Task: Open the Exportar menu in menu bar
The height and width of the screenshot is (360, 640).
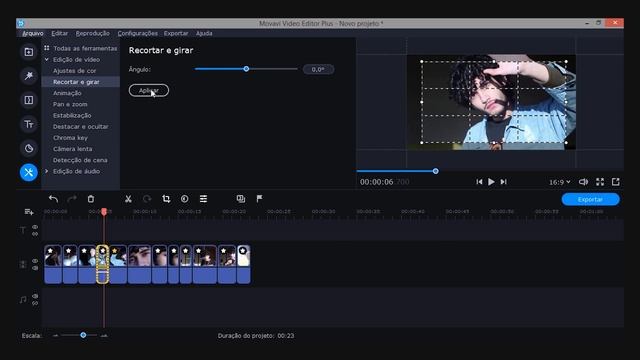Action: 176,33
